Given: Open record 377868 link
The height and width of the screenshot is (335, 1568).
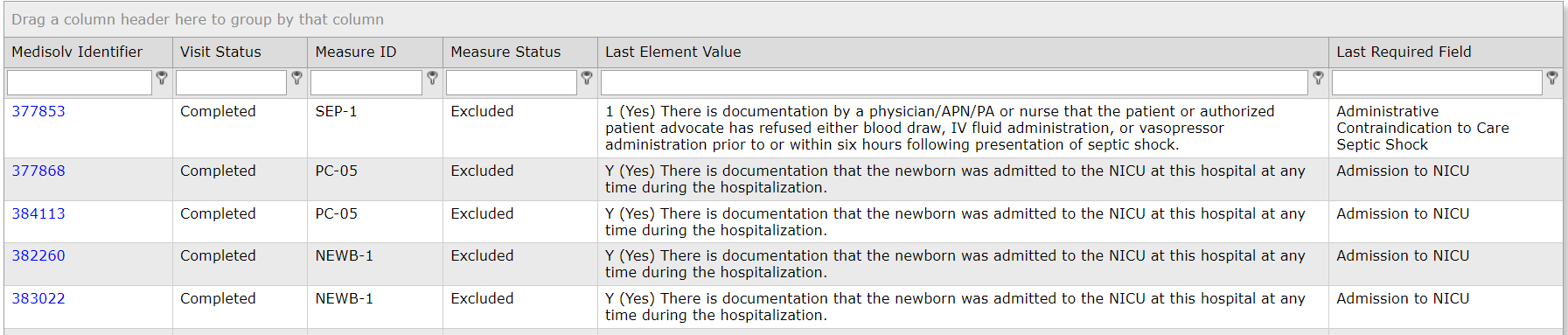Looking at the screenshot, I should coord(38,171).
